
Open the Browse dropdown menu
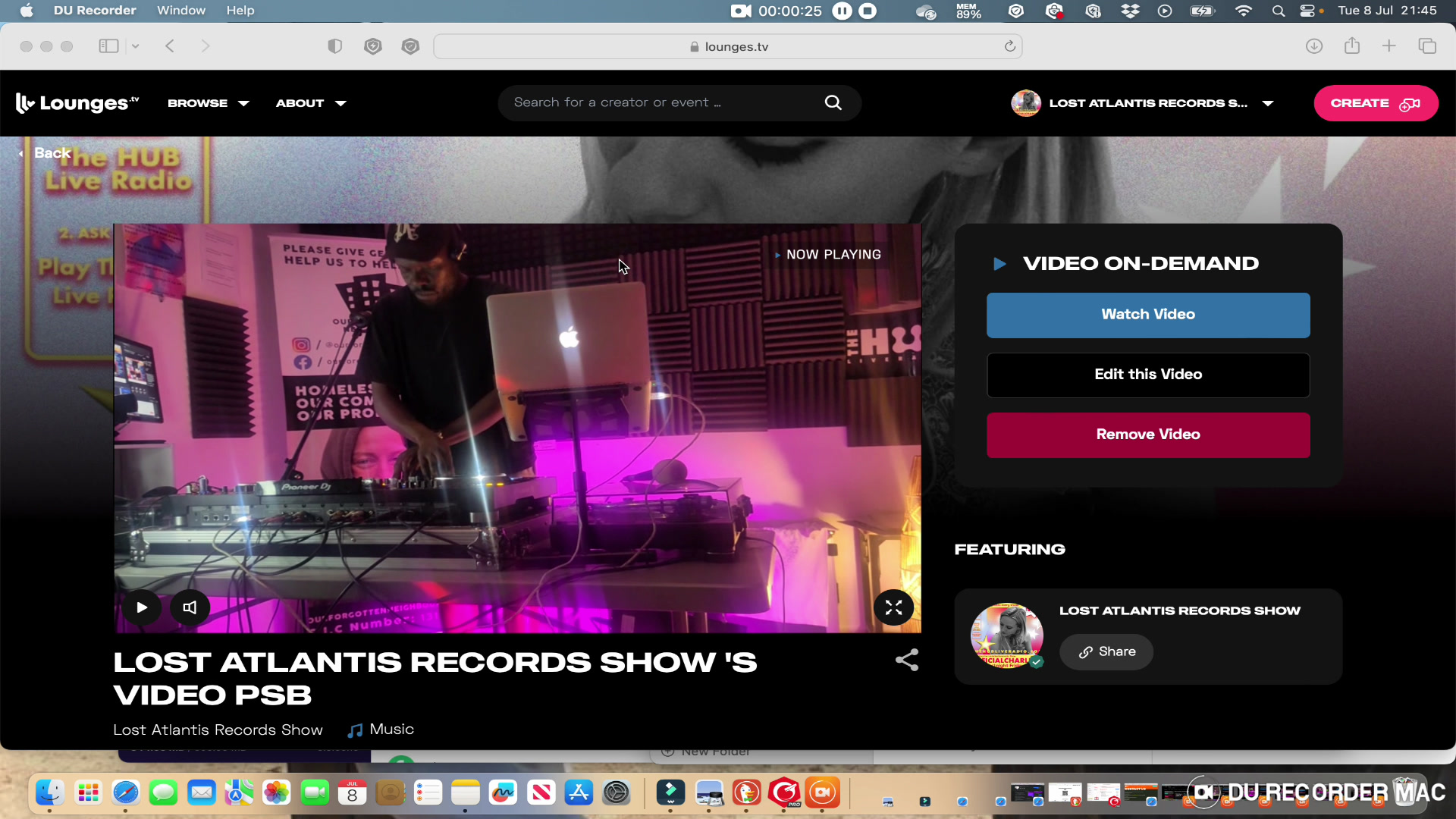[209, 103]
